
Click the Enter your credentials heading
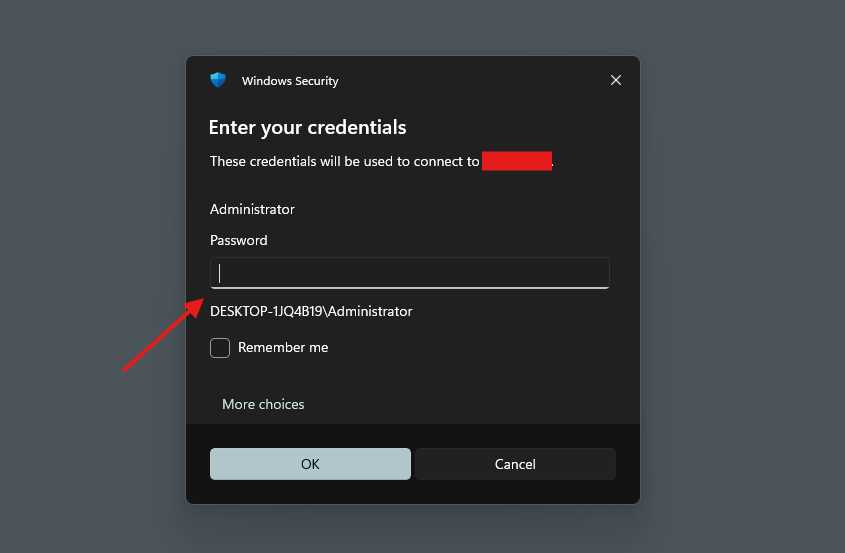[x=307, y=127]
